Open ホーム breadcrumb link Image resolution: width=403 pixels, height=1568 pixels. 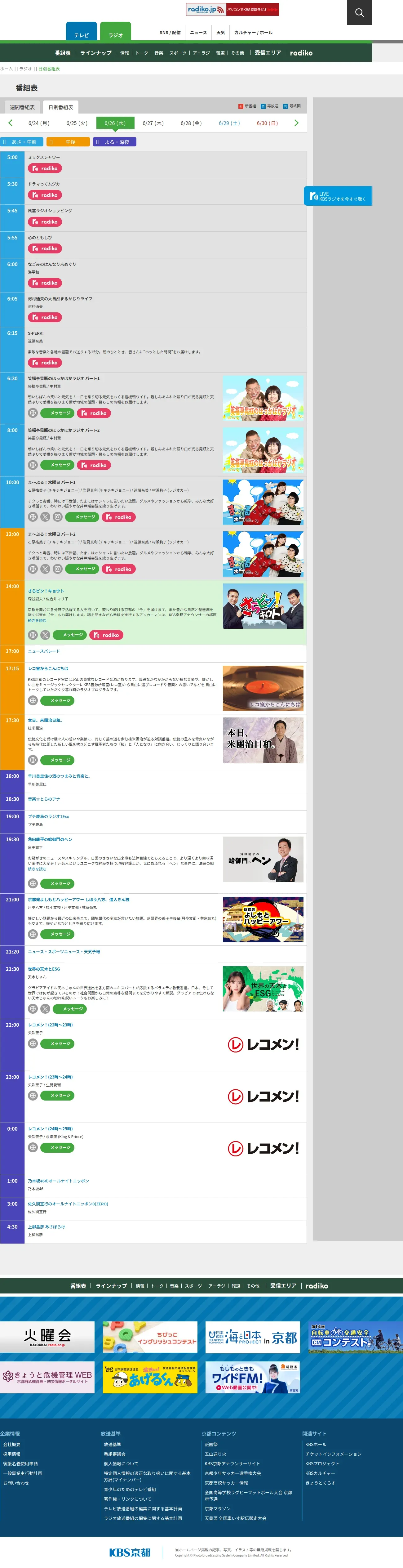[x=6, y=69]
